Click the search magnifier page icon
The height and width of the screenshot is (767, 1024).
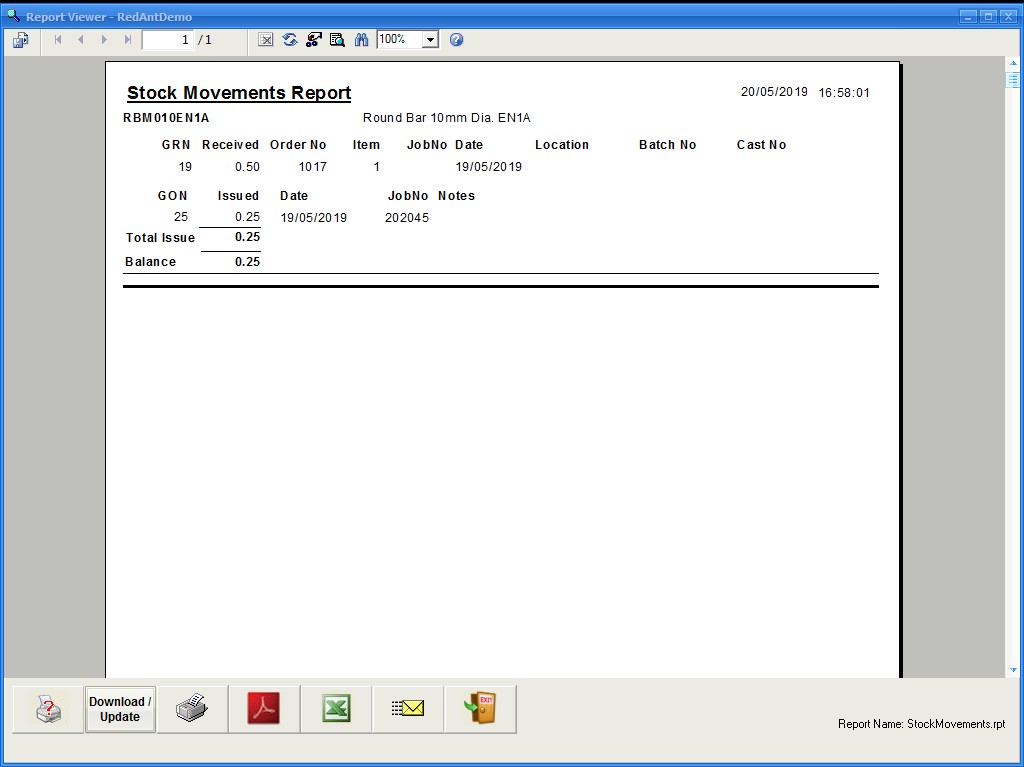[x=337, y=40]
